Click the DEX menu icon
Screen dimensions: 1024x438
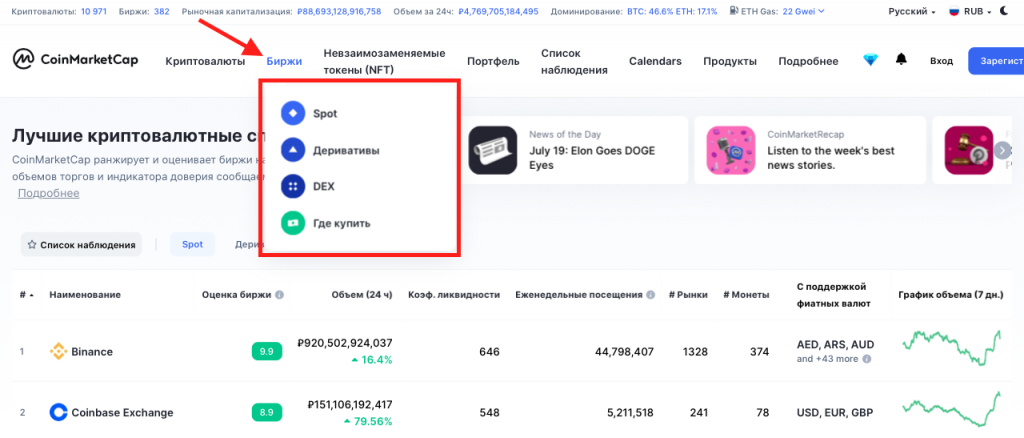[x=292, y=186]
